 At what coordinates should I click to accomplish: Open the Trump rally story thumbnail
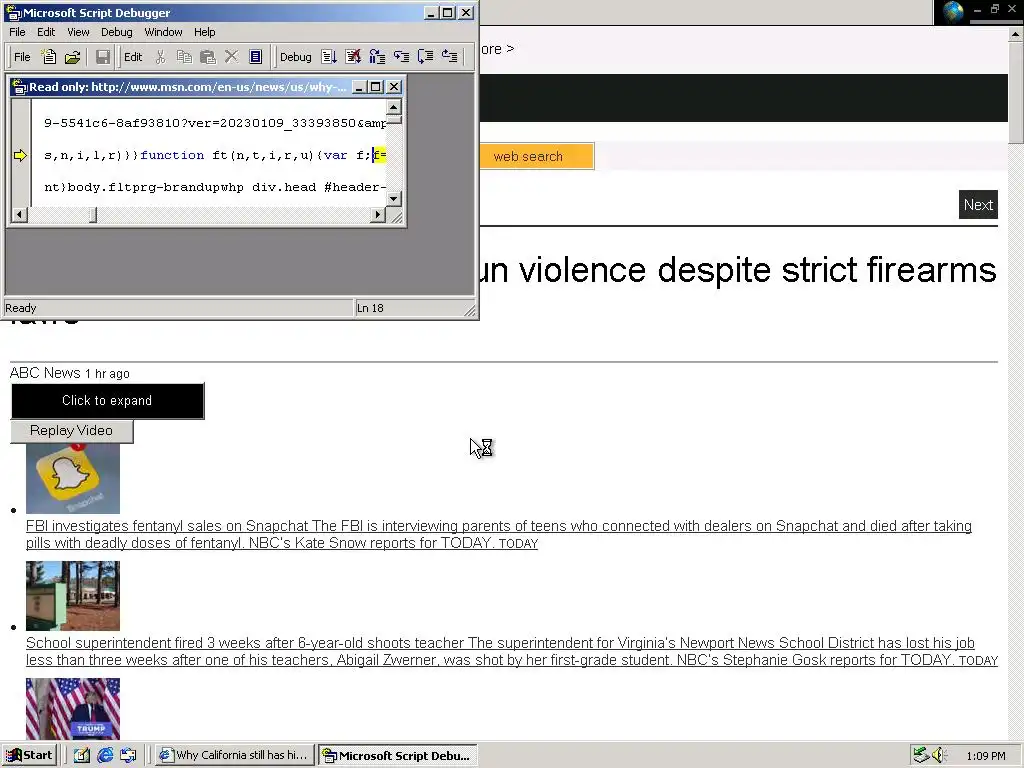73,709
